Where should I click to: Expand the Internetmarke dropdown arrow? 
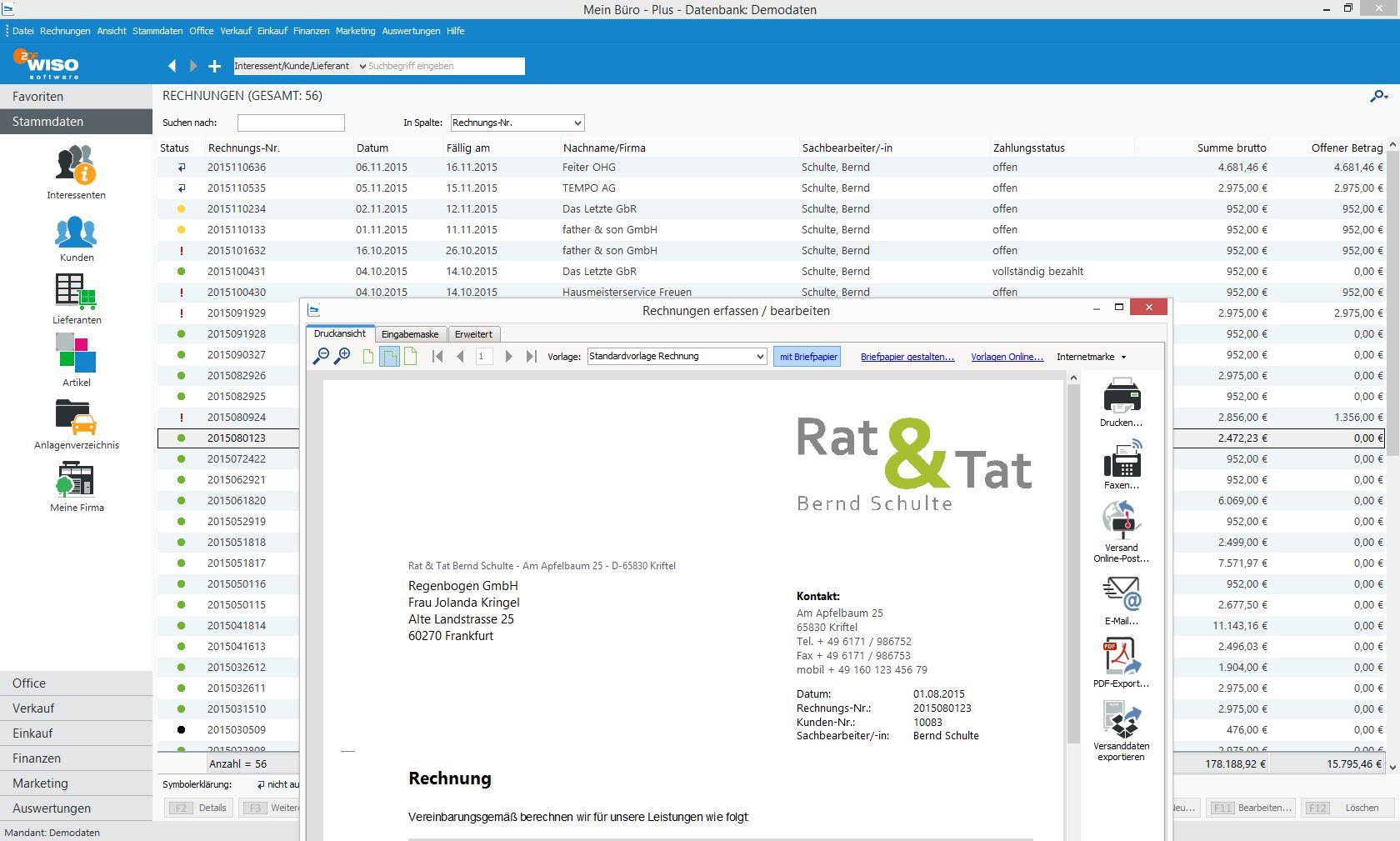click(x=1123, y=358)
